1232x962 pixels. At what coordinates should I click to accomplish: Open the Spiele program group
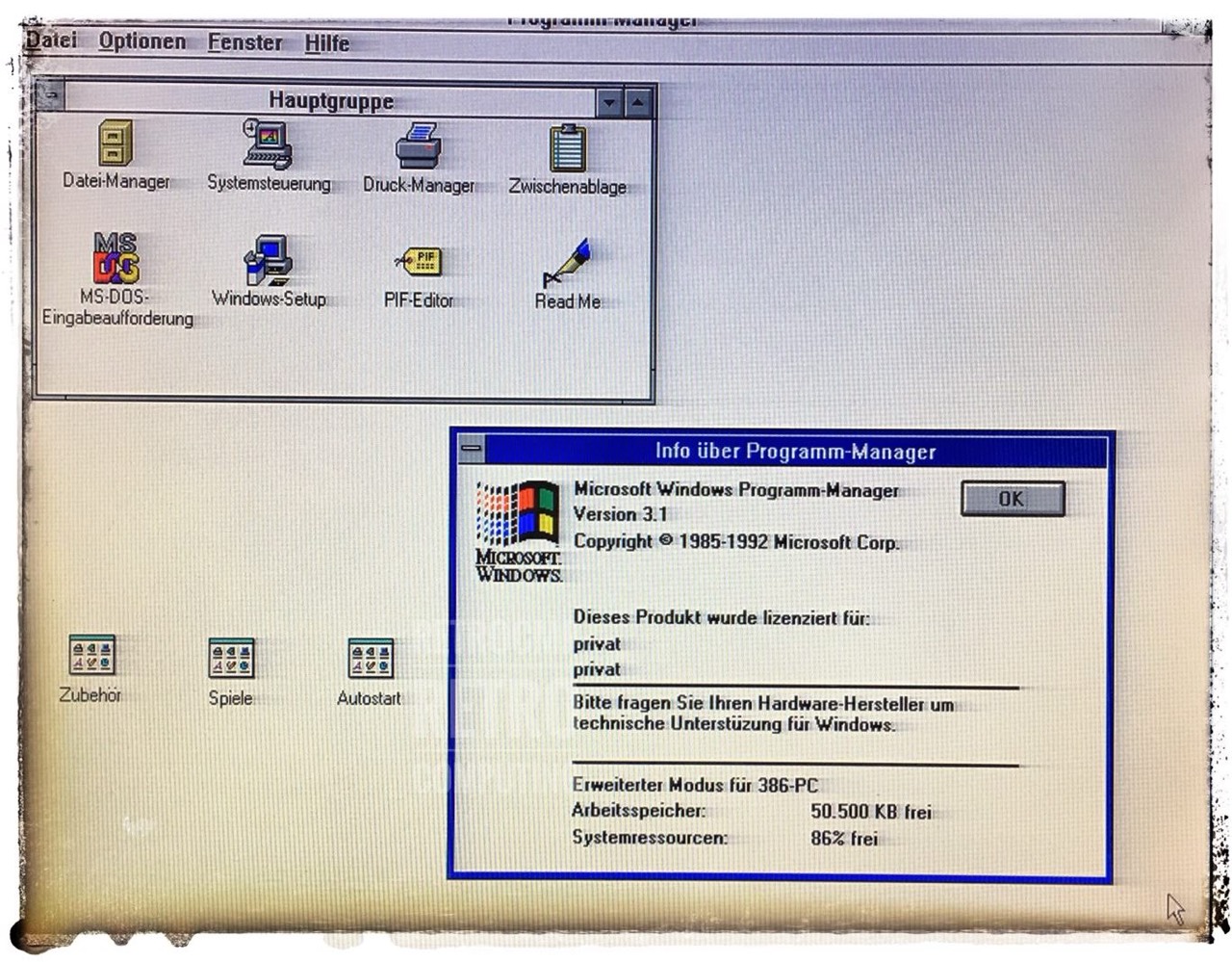point(231,658)
